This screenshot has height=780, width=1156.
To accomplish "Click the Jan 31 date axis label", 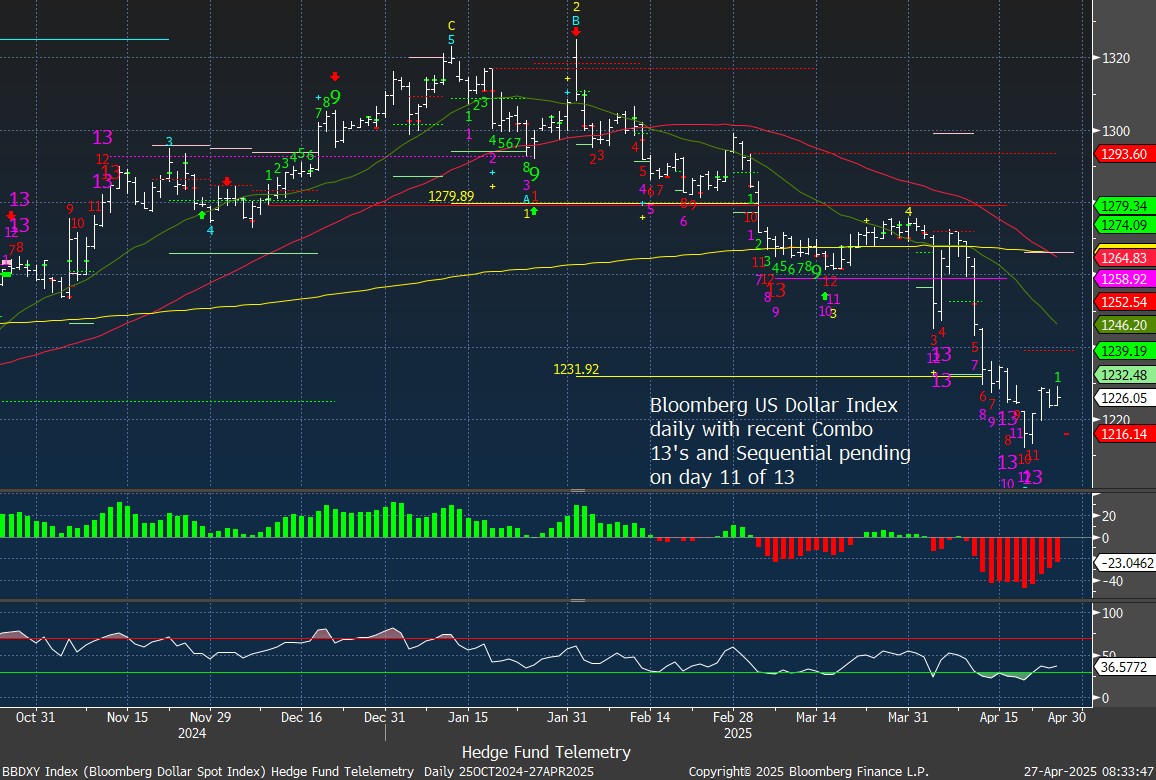I will coord(567,717).
